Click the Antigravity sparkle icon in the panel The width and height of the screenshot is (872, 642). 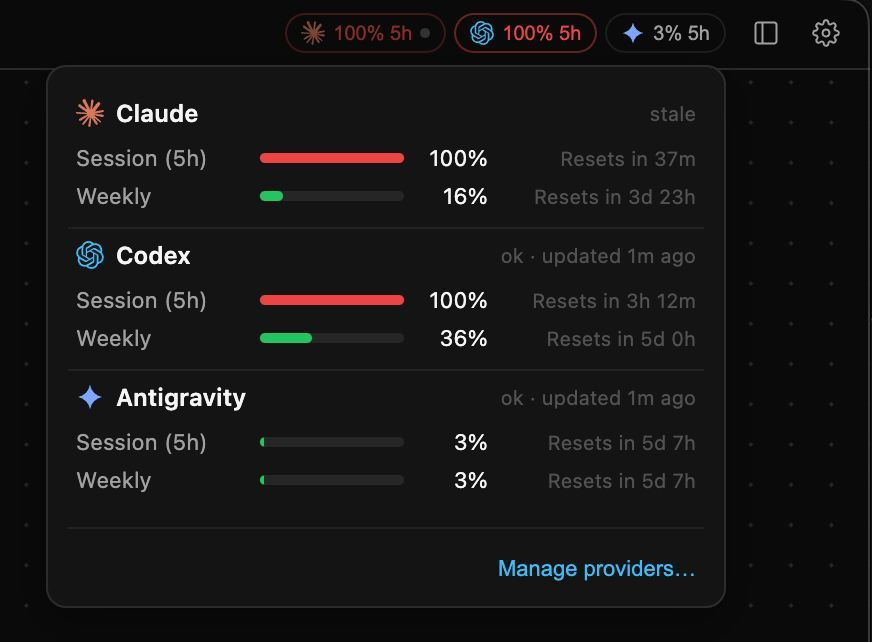click(x=90, y=397)
